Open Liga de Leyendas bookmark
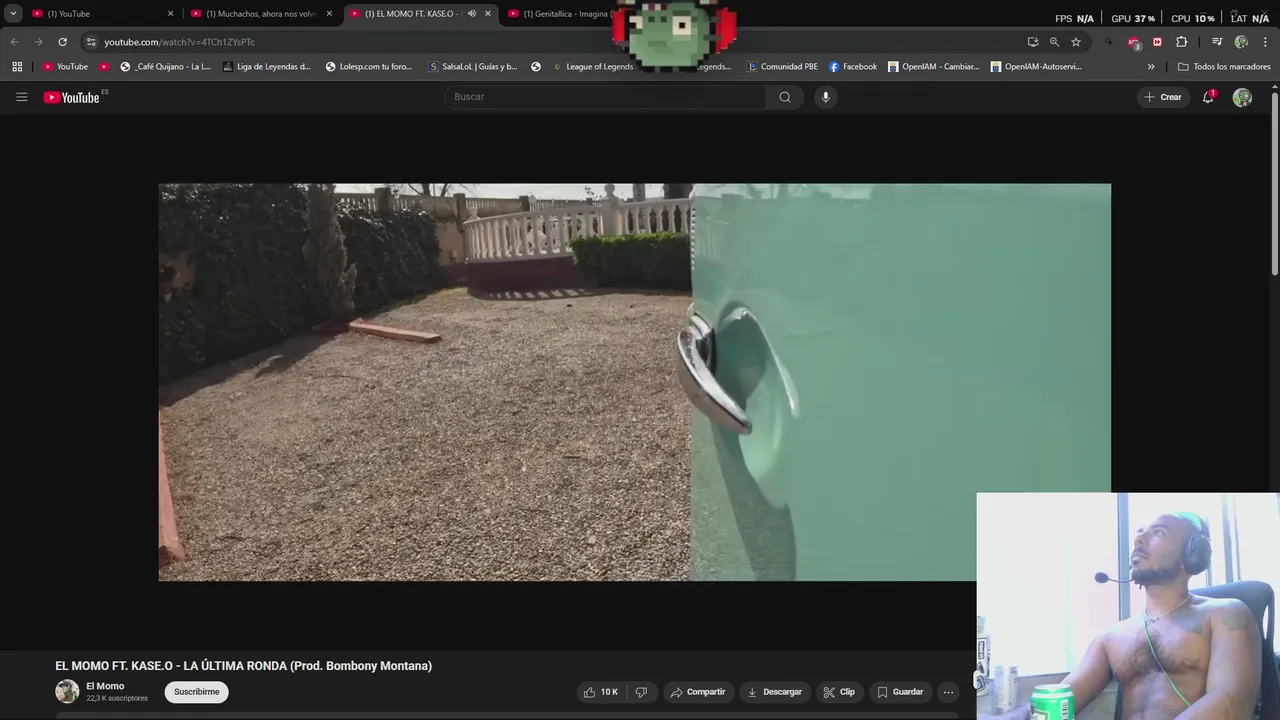Viewport: 1280px width, 720px height. coord(267,67)
